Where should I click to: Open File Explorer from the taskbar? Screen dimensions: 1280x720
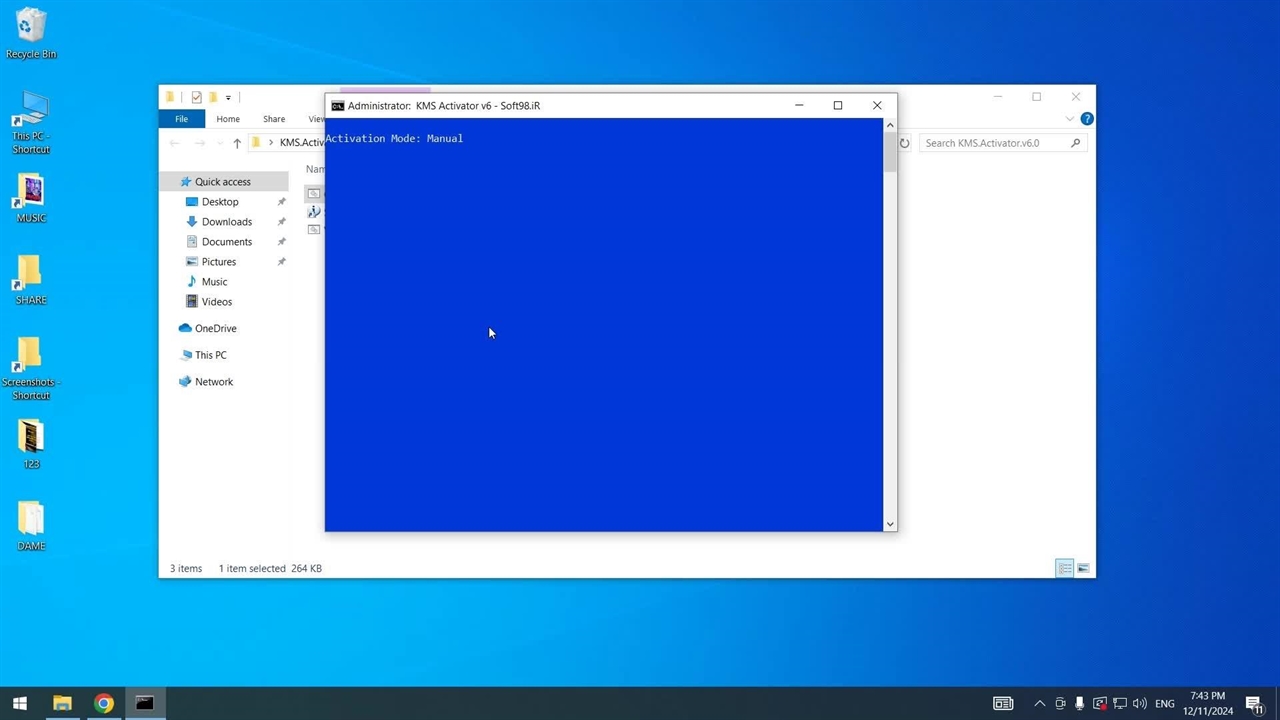point(62,703)
